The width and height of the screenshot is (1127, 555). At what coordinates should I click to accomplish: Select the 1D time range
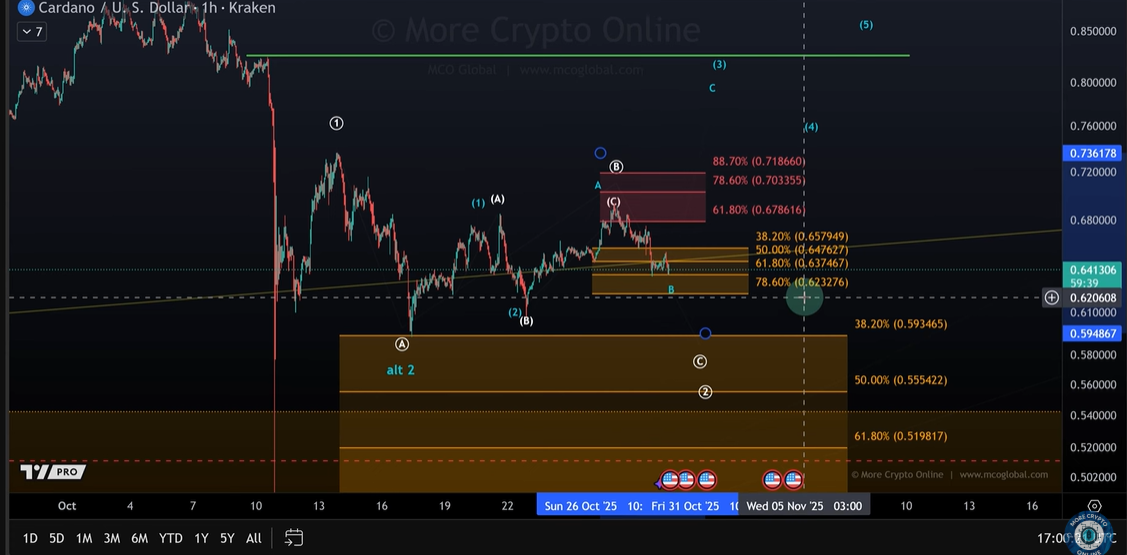(x=30, y=538)
